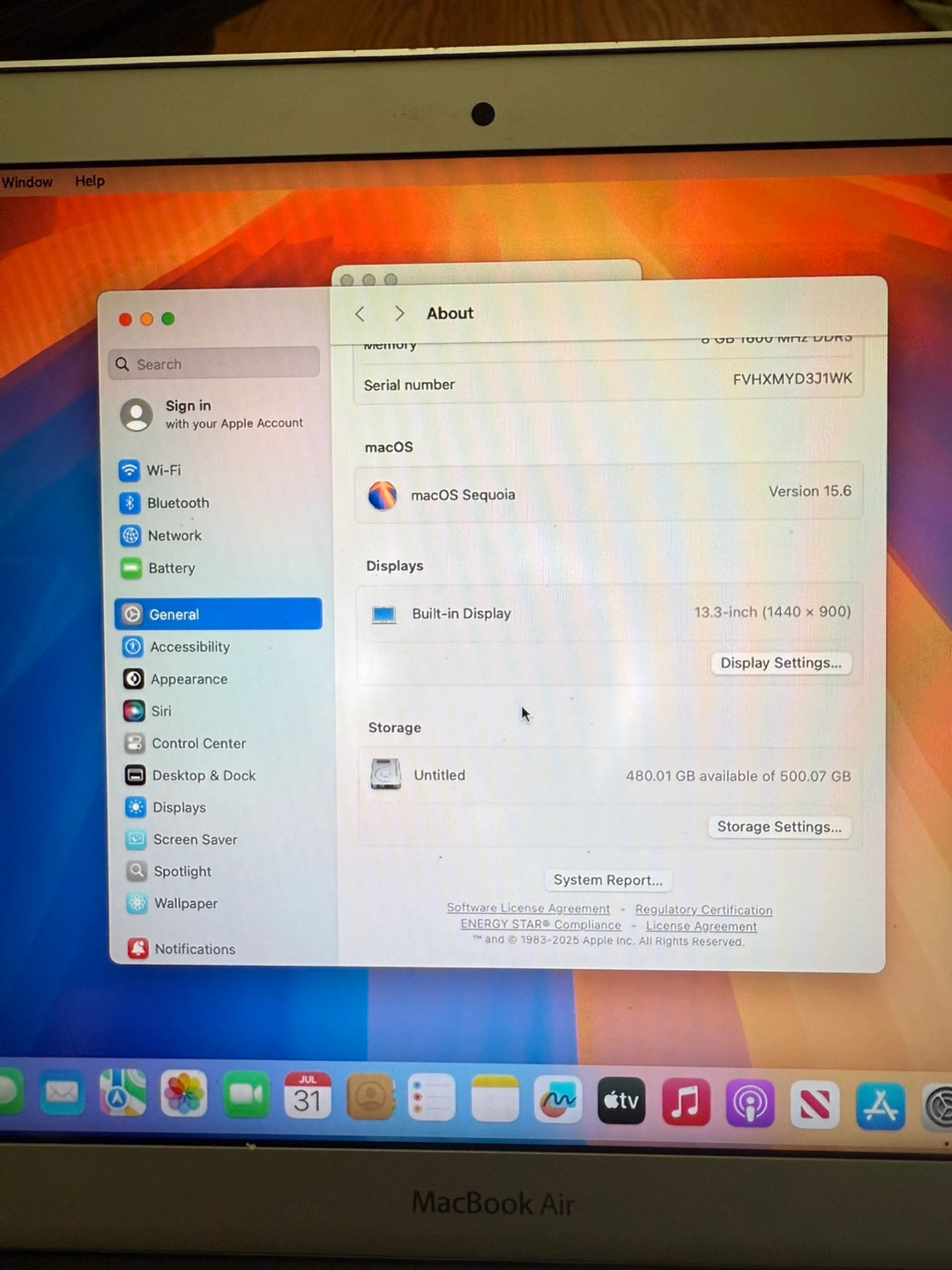Image resolution: width=952 pixels, height=1270 pixels.
Task: Open Display Settings
Action: pos(781,663)
